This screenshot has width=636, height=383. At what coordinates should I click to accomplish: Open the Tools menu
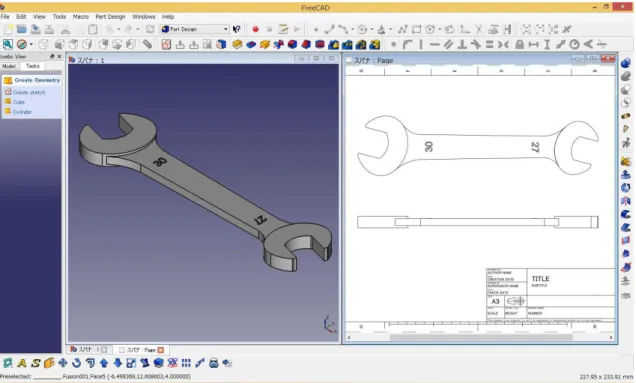point(59,17)
